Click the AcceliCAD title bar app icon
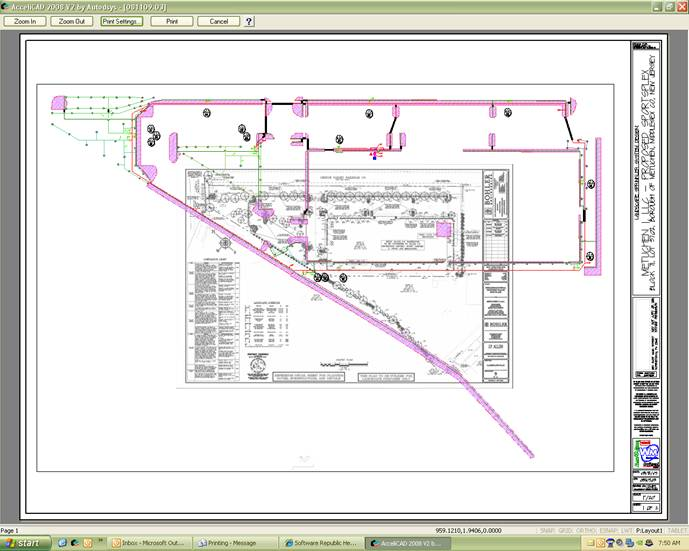The image size is (689, 551). [x=6, y=6]
